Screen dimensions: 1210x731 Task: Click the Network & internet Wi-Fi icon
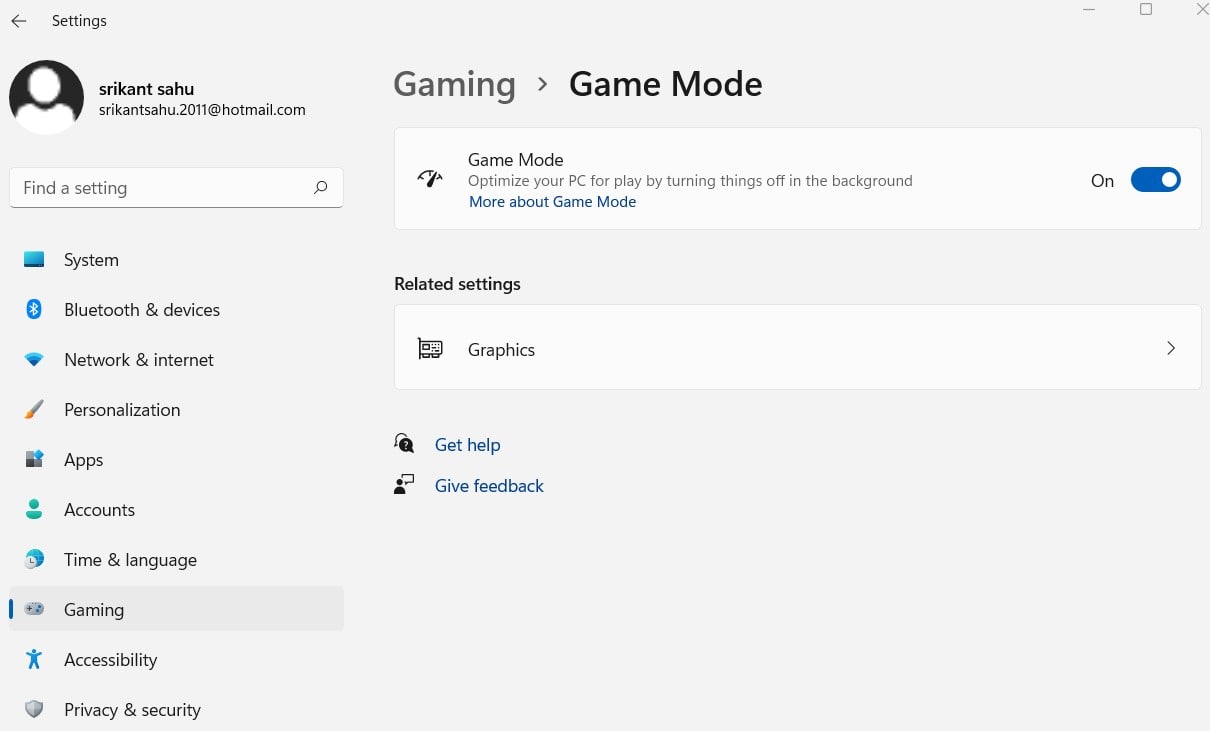click(x=34, y=360)
